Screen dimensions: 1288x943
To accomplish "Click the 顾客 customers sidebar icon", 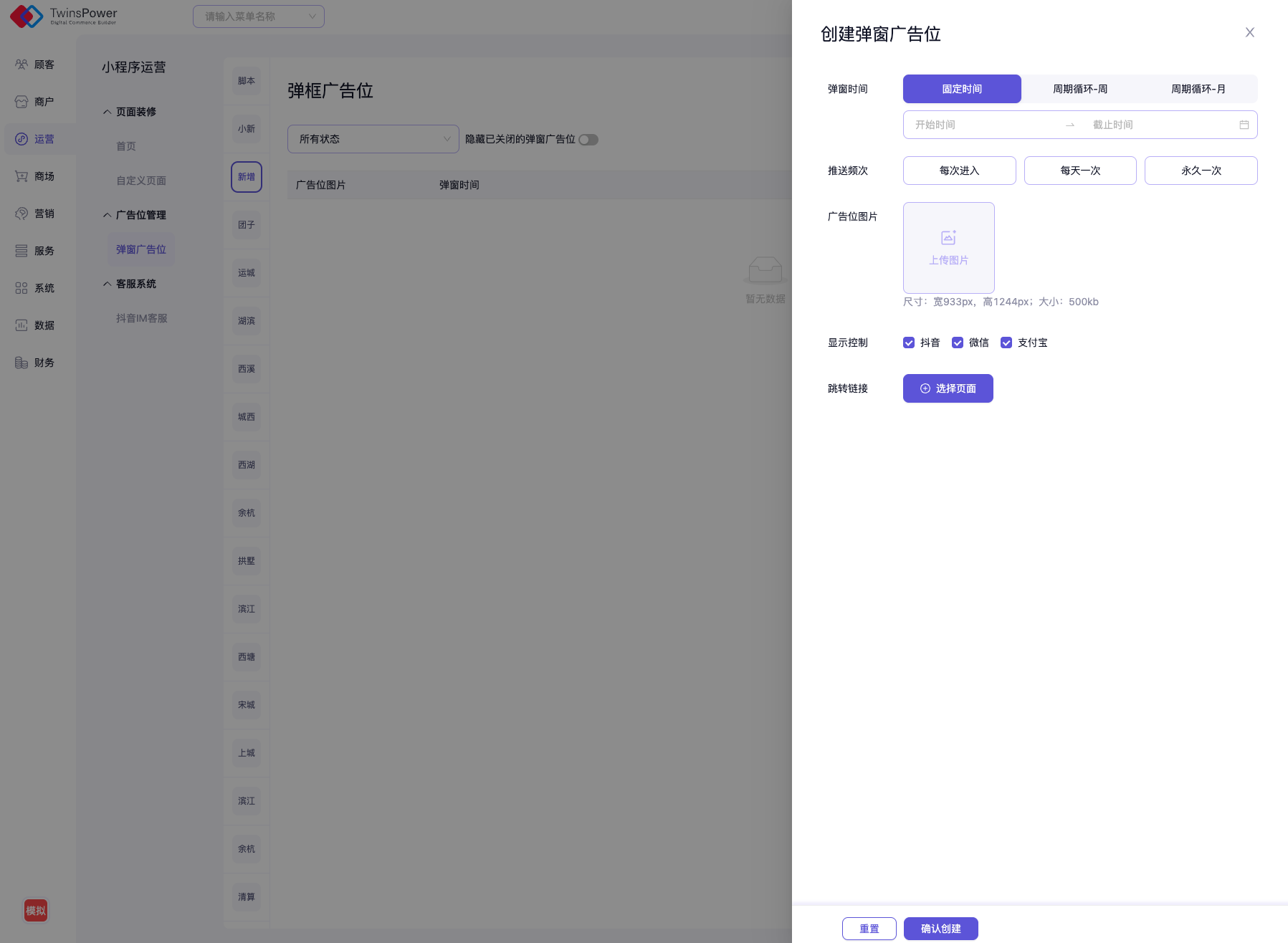I will click(22, 64).
